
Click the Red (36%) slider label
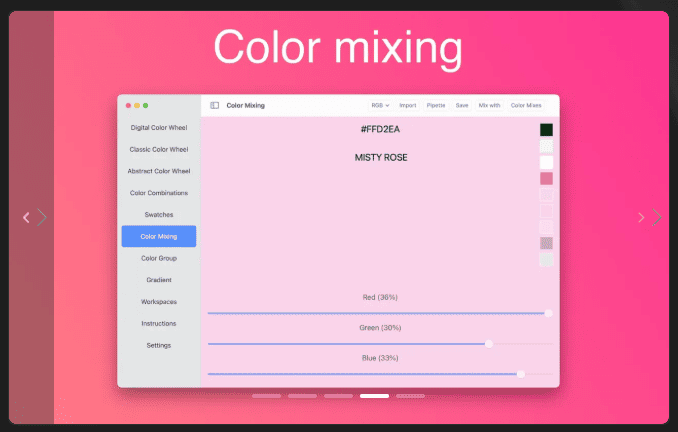pyautogui.click(x=380, y=297)
